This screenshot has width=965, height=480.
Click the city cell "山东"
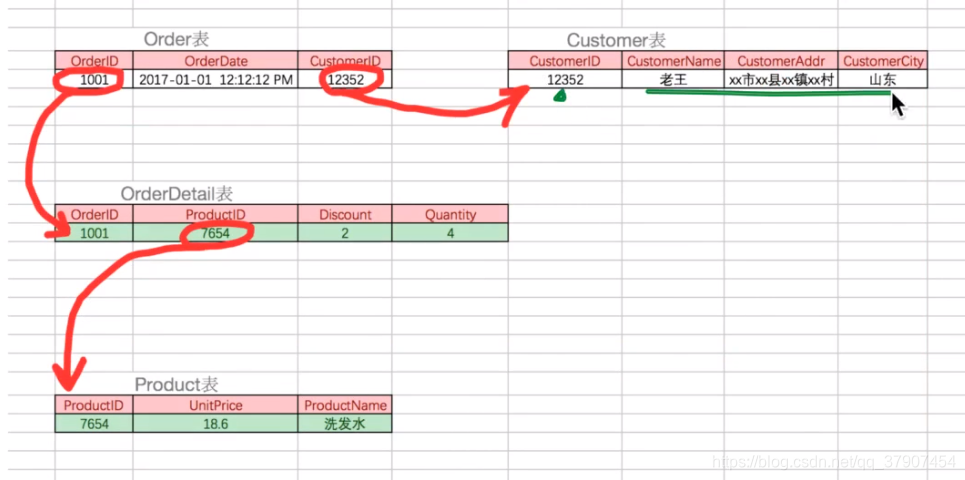pos(883,79)
